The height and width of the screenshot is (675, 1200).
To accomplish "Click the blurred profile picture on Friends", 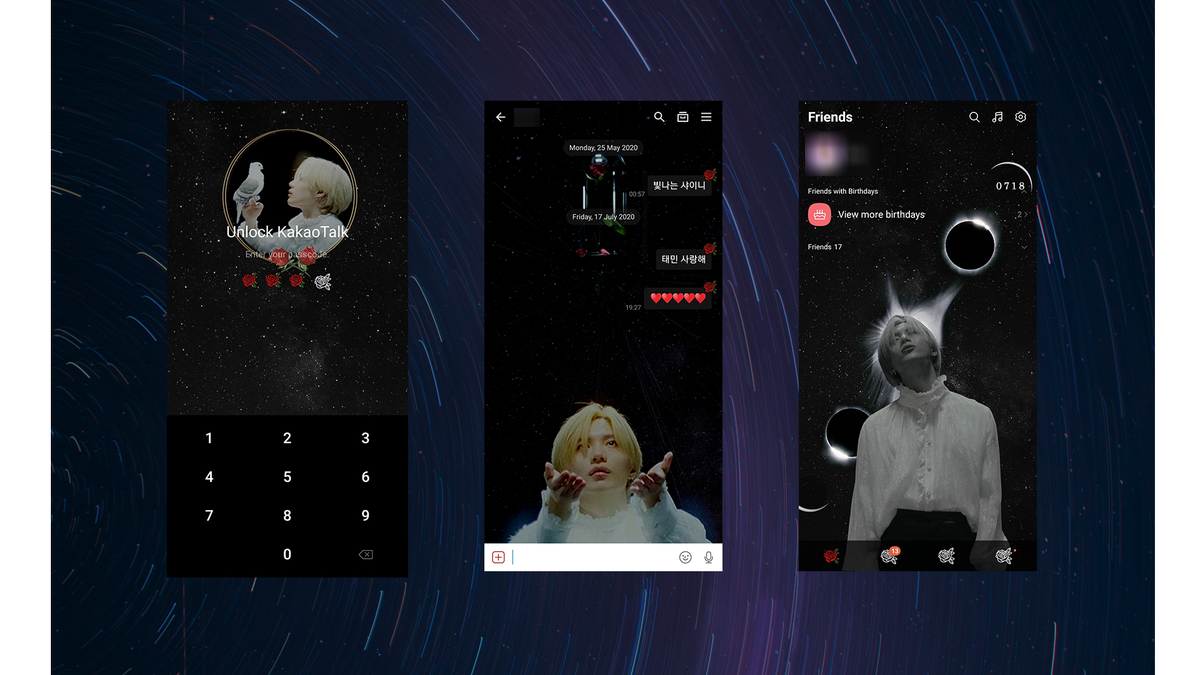I will 826,155.
